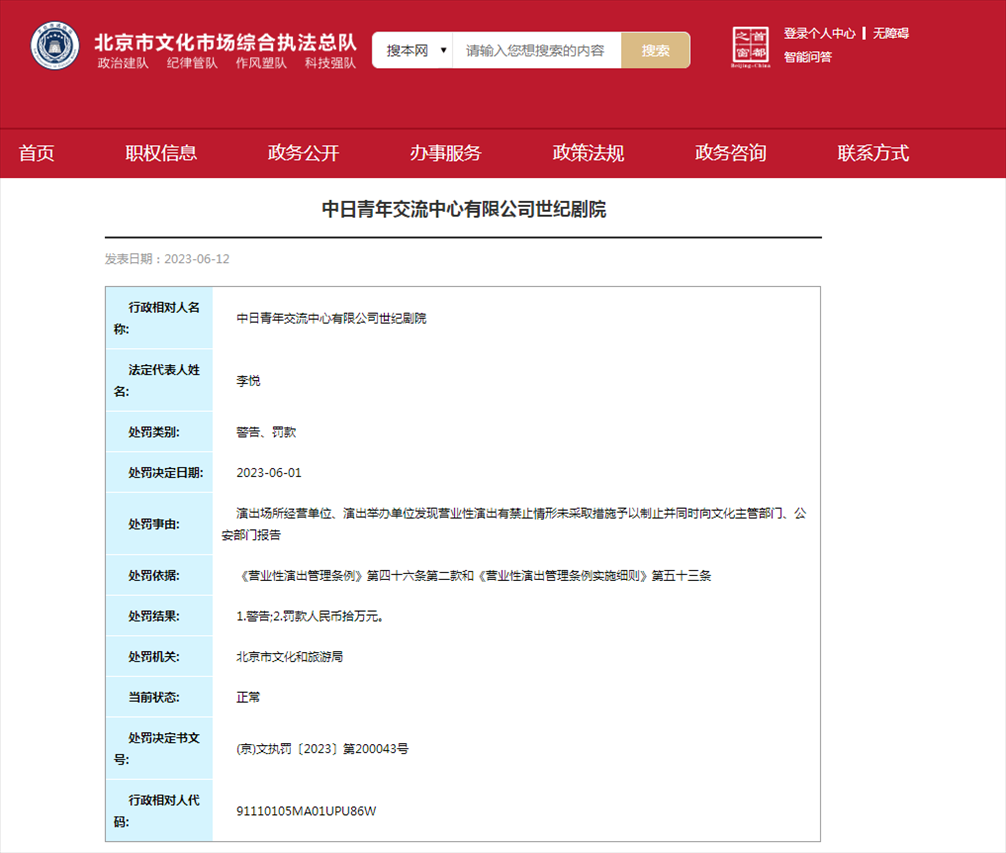Select 政务公开 in the navigation bar
Screen dimensions: 1006x853
303,153
